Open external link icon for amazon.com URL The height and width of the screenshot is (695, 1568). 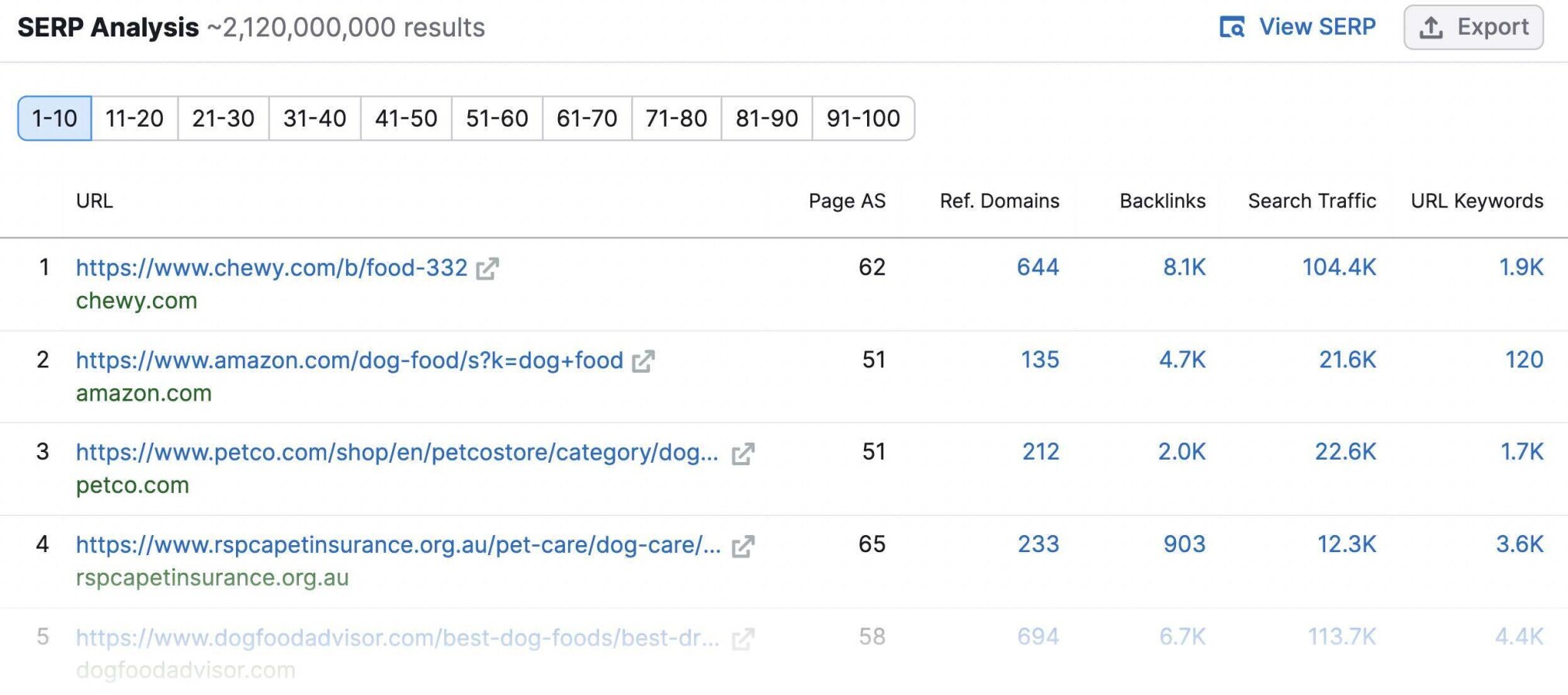643,361
